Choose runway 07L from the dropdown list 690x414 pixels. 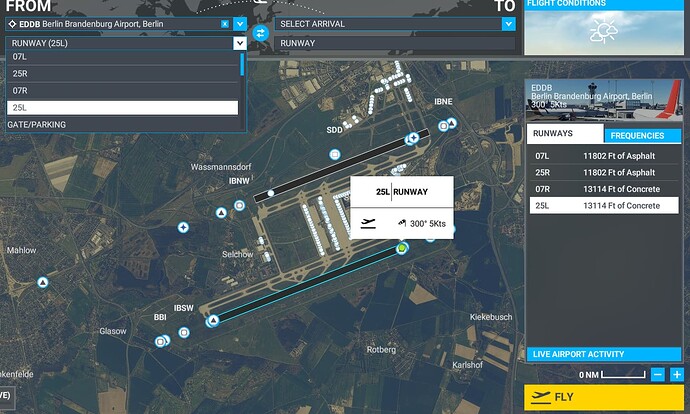click(122, 57)
